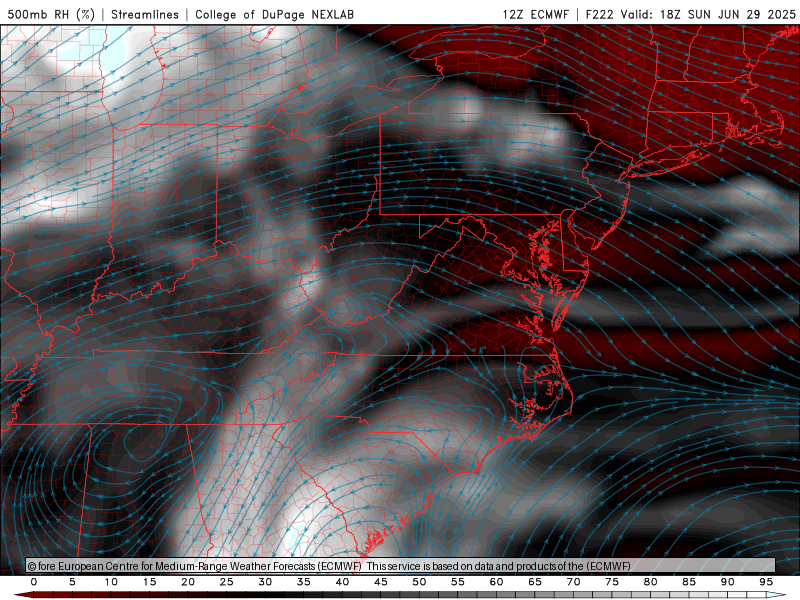
Task: Click the "65" color bar label
Action: pos(535,582)
